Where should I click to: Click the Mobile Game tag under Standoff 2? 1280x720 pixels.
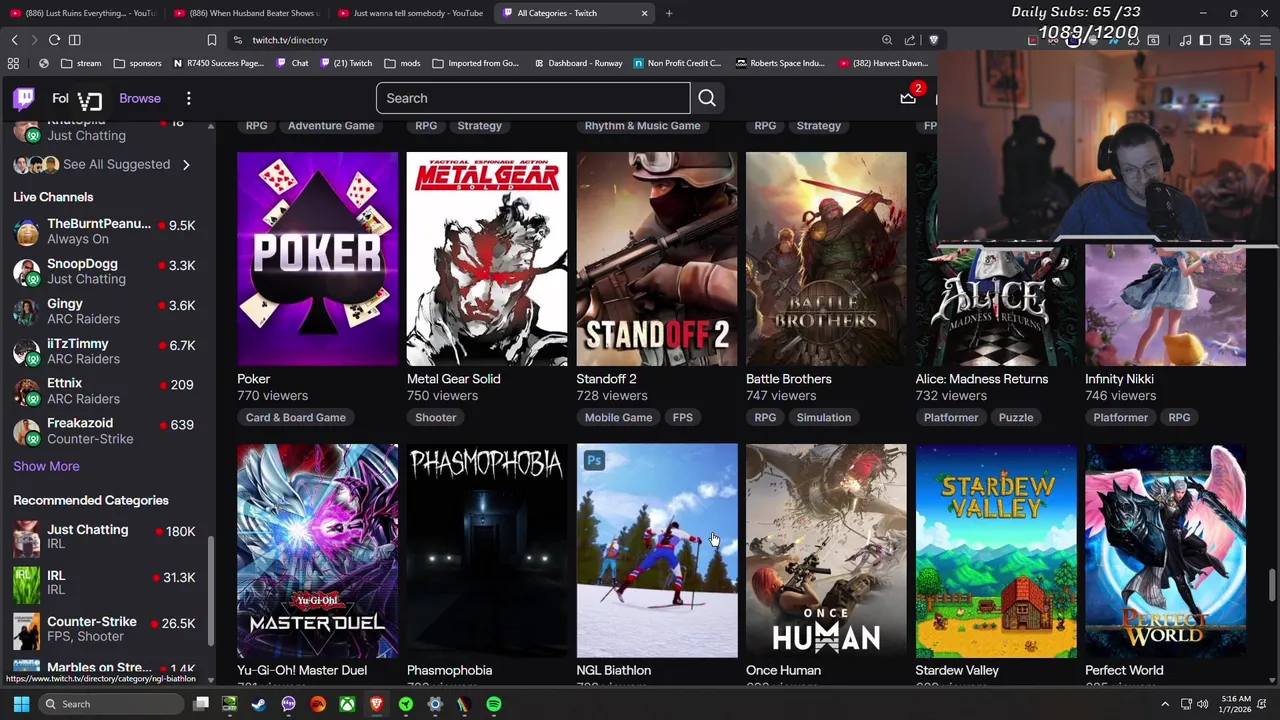point(618,417)
